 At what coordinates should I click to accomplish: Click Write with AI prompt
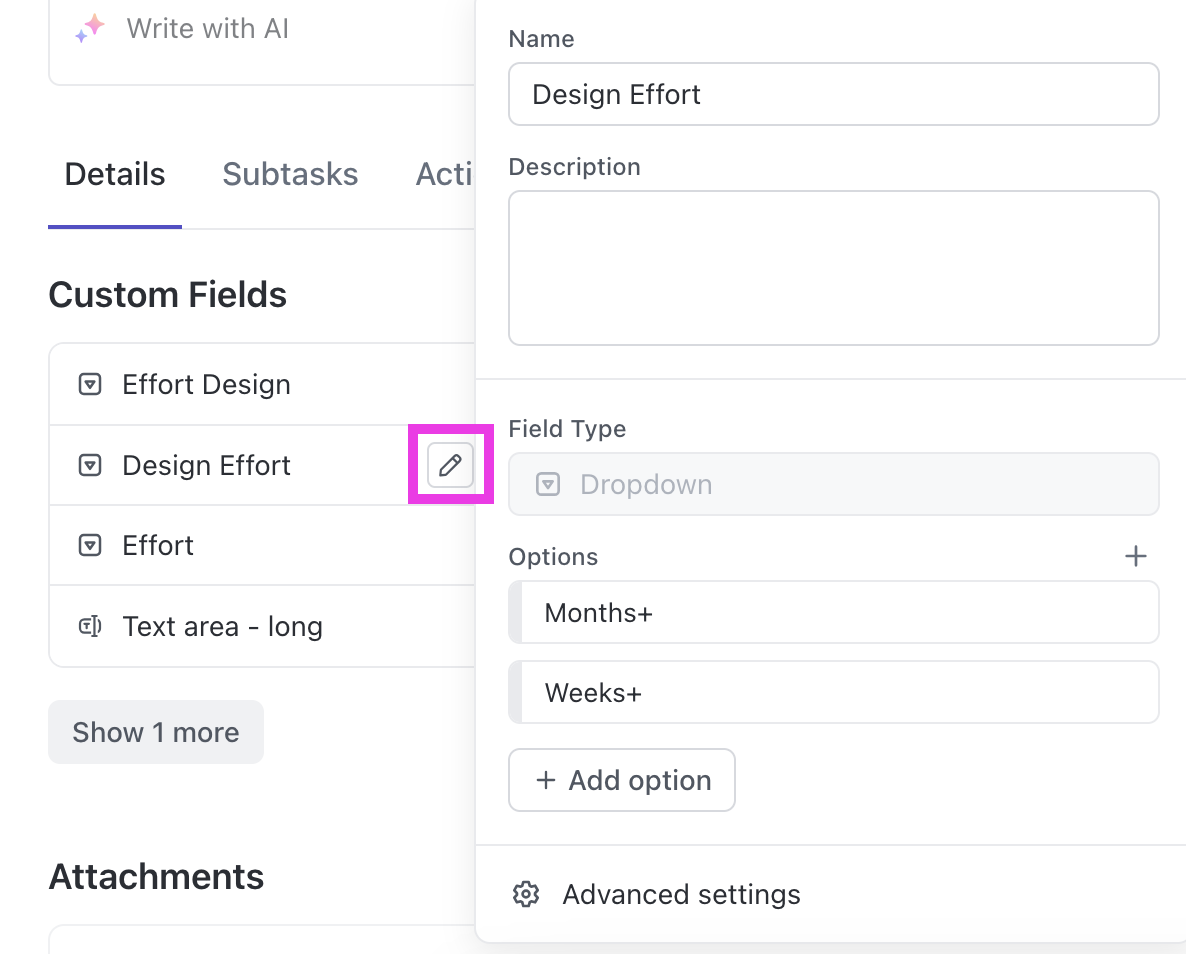(208, 29)
